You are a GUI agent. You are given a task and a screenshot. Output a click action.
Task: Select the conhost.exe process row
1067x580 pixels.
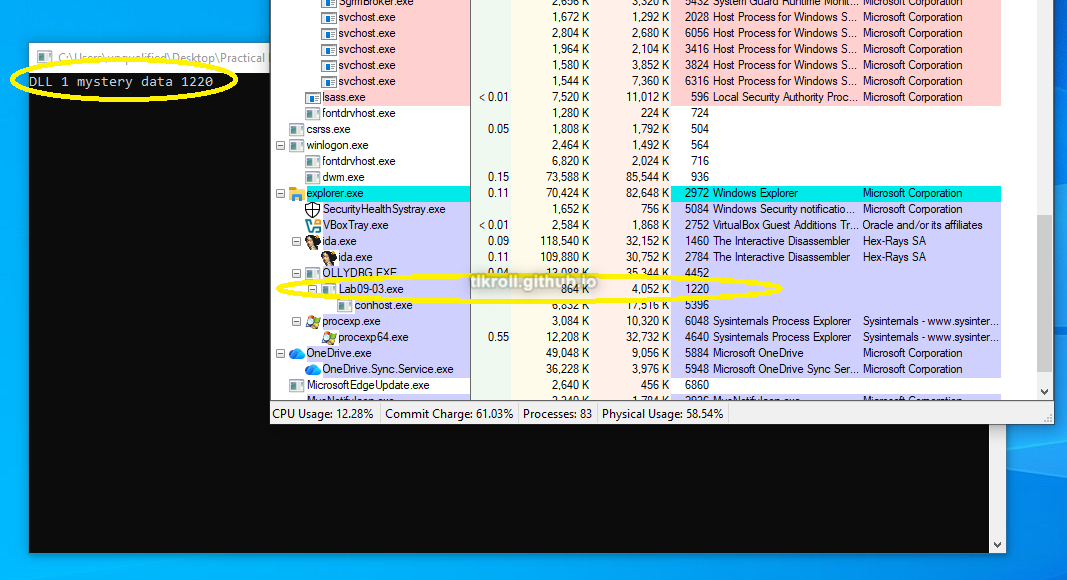coord(383,305)
